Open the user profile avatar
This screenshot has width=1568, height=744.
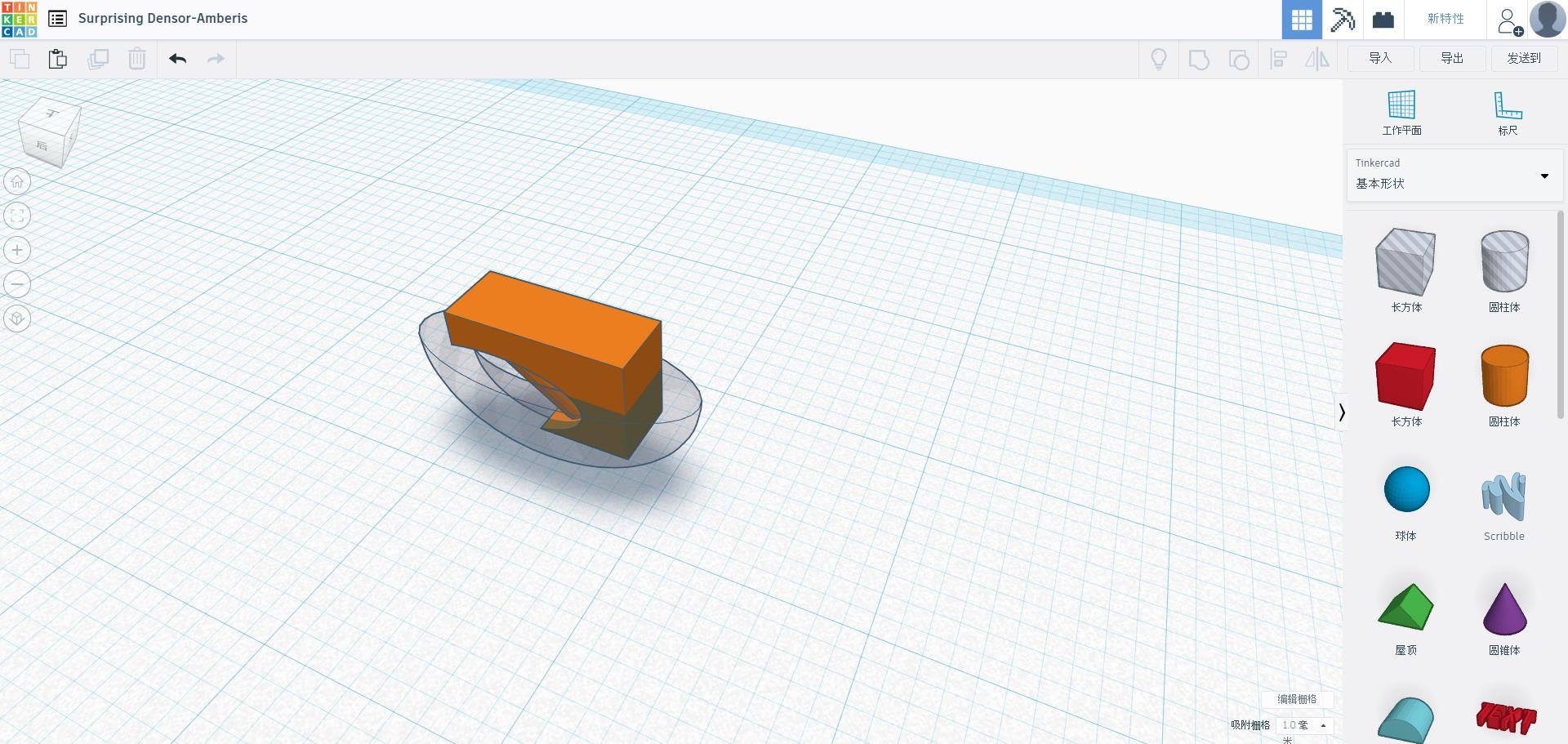click(1548, 19)
